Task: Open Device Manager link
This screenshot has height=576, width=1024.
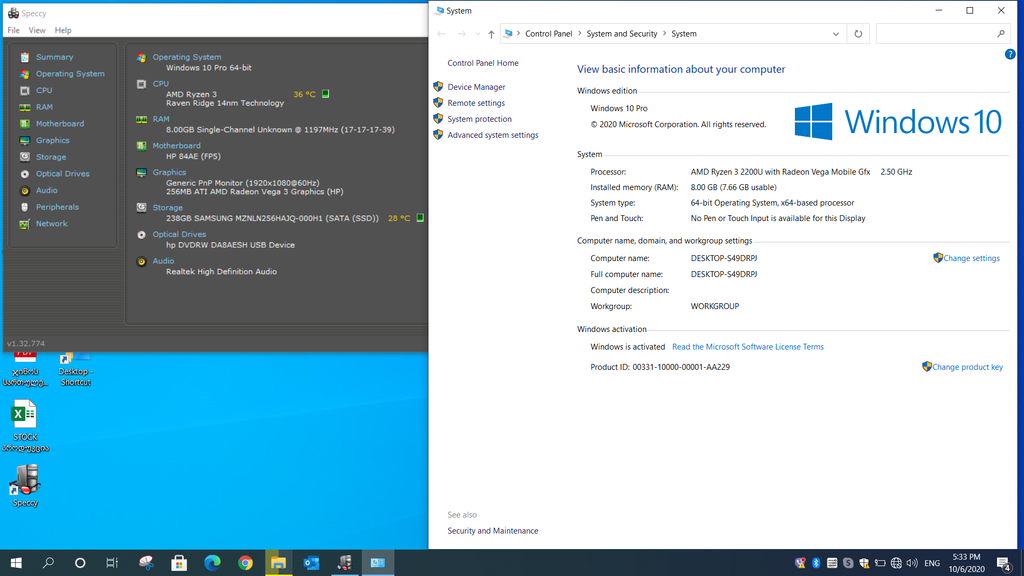Action: pos(476,87)
